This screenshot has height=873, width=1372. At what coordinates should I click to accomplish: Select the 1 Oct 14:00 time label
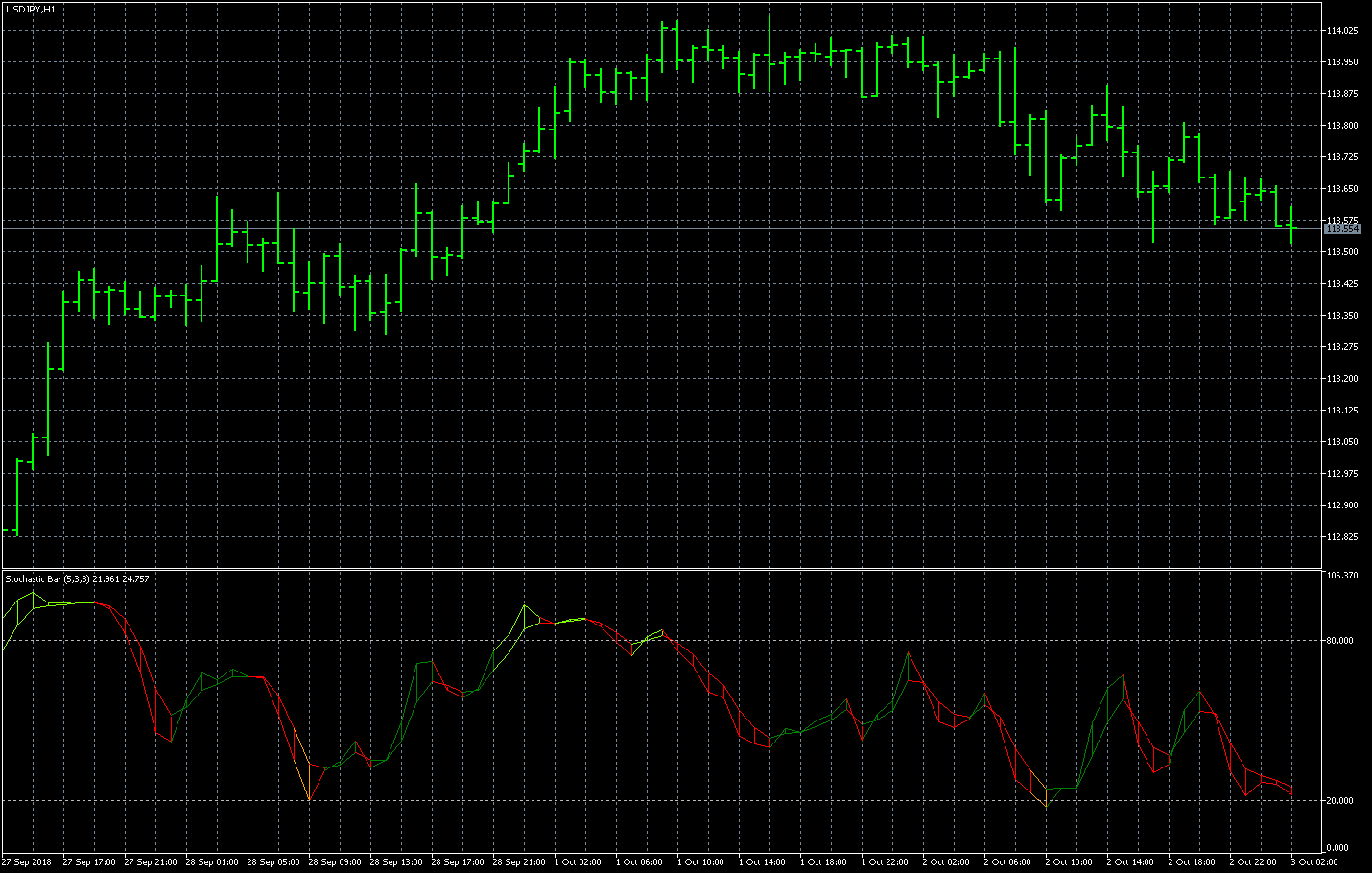tap(764, 862)
